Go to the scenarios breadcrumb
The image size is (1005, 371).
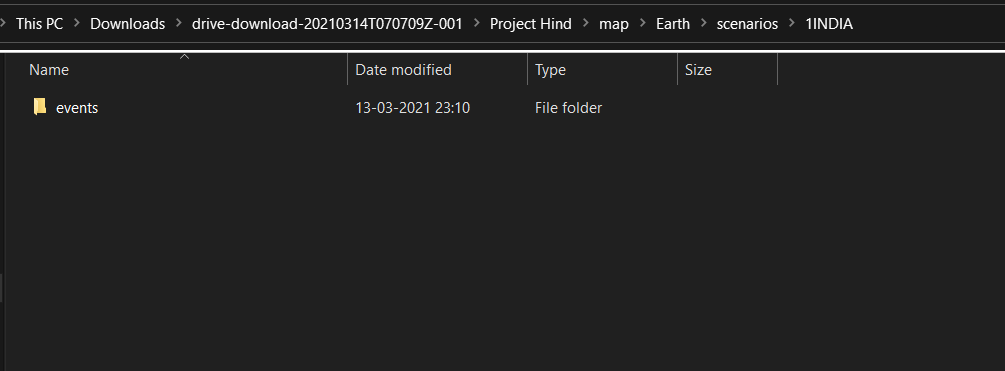pyautogui.click(x=747, y=24)
